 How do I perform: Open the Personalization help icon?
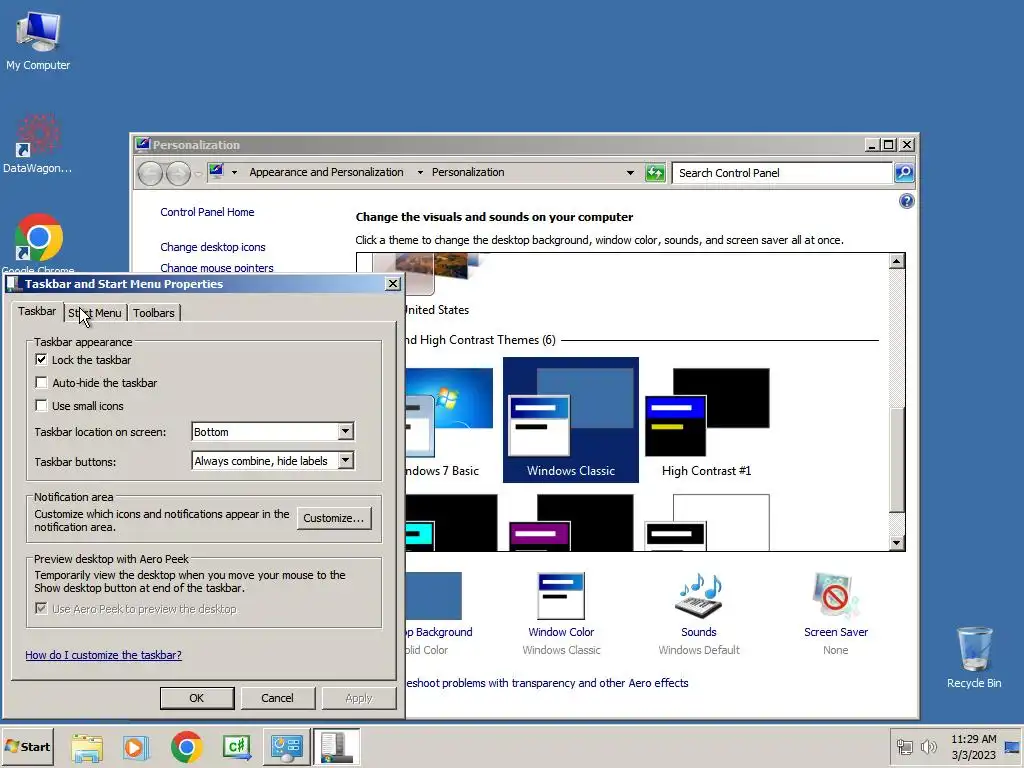pos(906,201)
